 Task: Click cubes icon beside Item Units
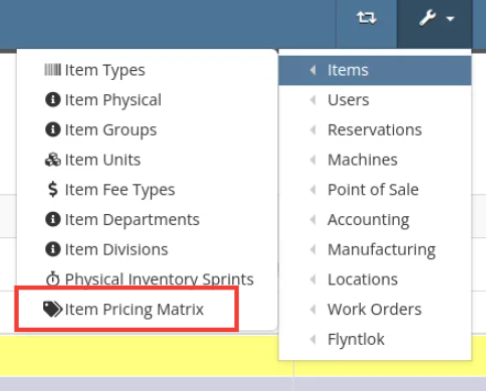tap(53, 160)
